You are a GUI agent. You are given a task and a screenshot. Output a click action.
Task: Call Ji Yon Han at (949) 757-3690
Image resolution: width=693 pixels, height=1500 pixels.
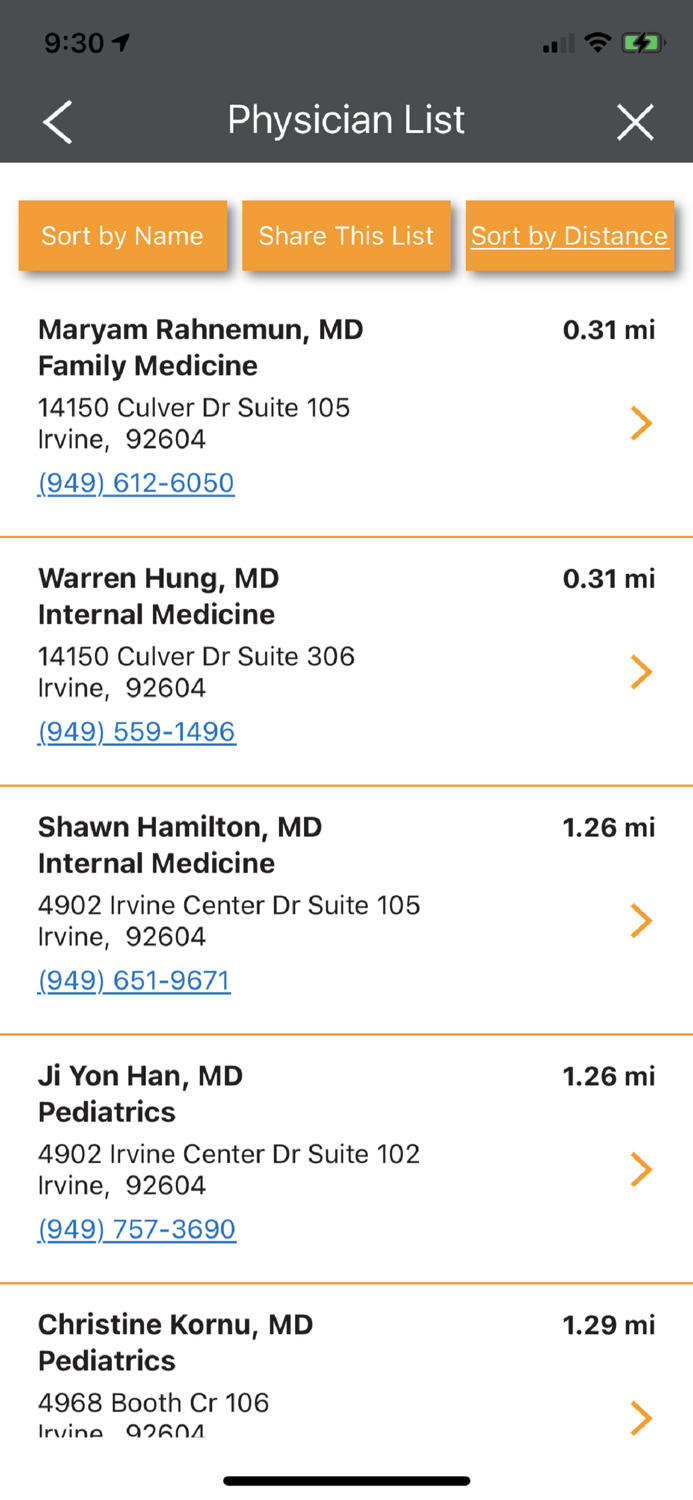pos(137,1229)
